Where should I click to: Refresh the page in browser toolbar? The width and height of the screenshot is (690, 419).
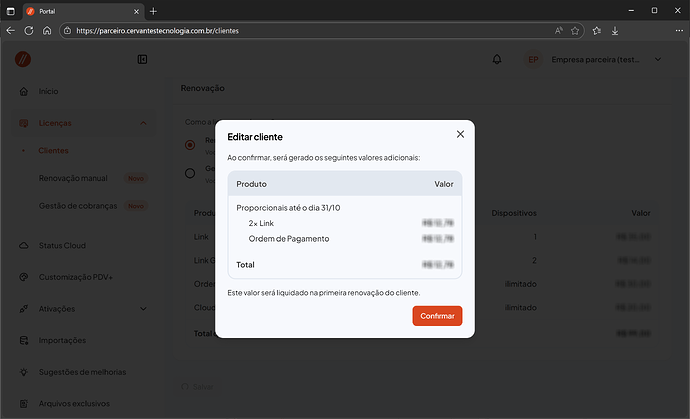(x=29, y=31)
